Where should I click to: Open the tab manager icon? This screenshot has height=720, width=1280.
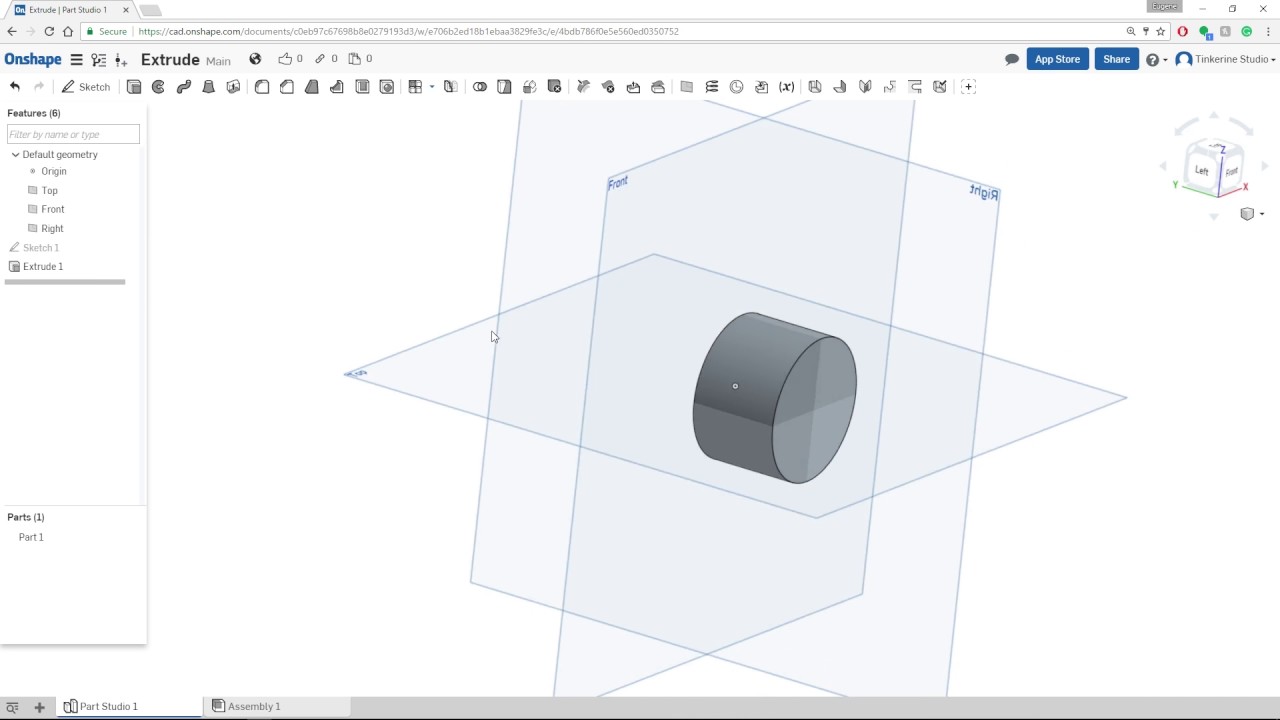12,707
